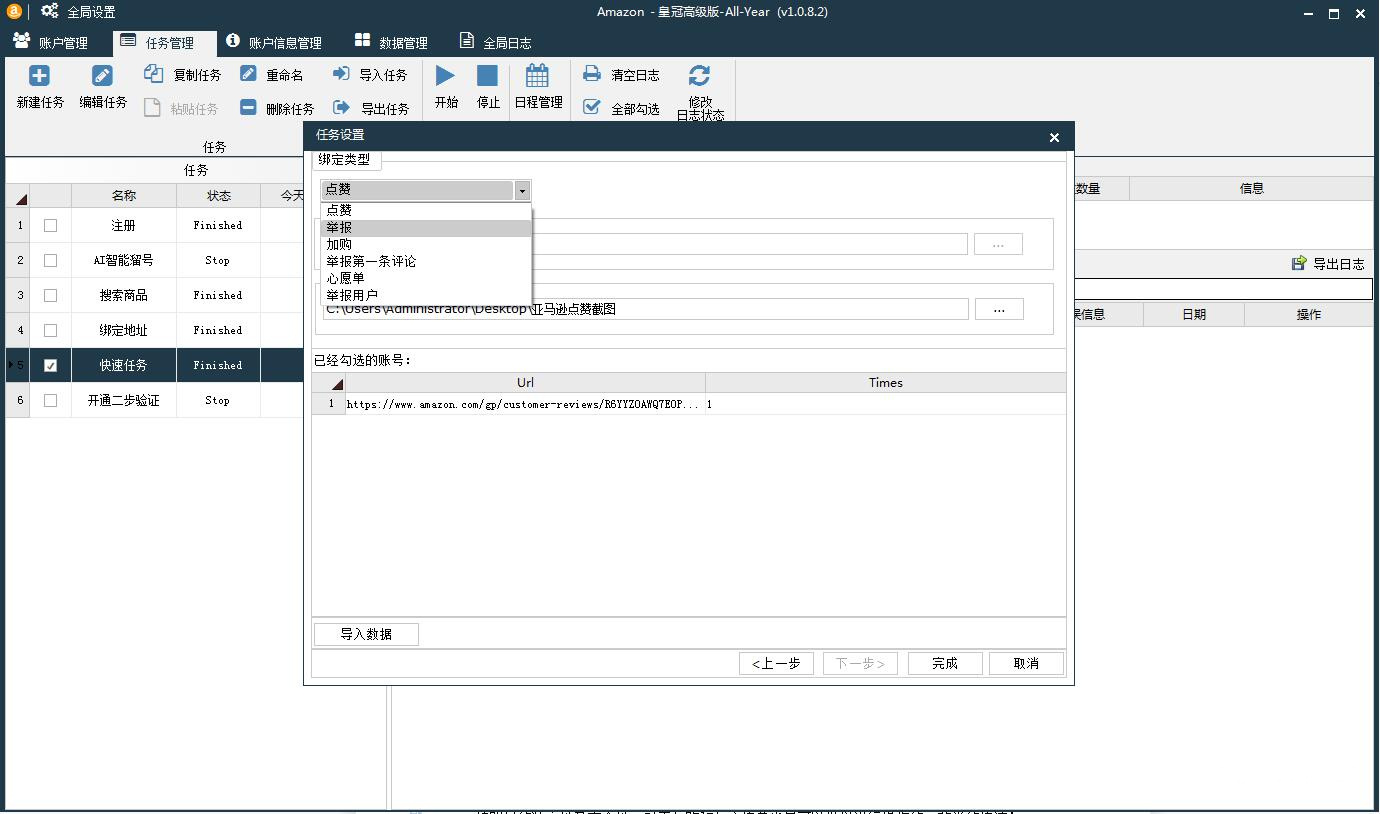This screenshot has width=1380, height=814.
Task: Select 举报第一条评论 option
Action: [x=426, y=262]
